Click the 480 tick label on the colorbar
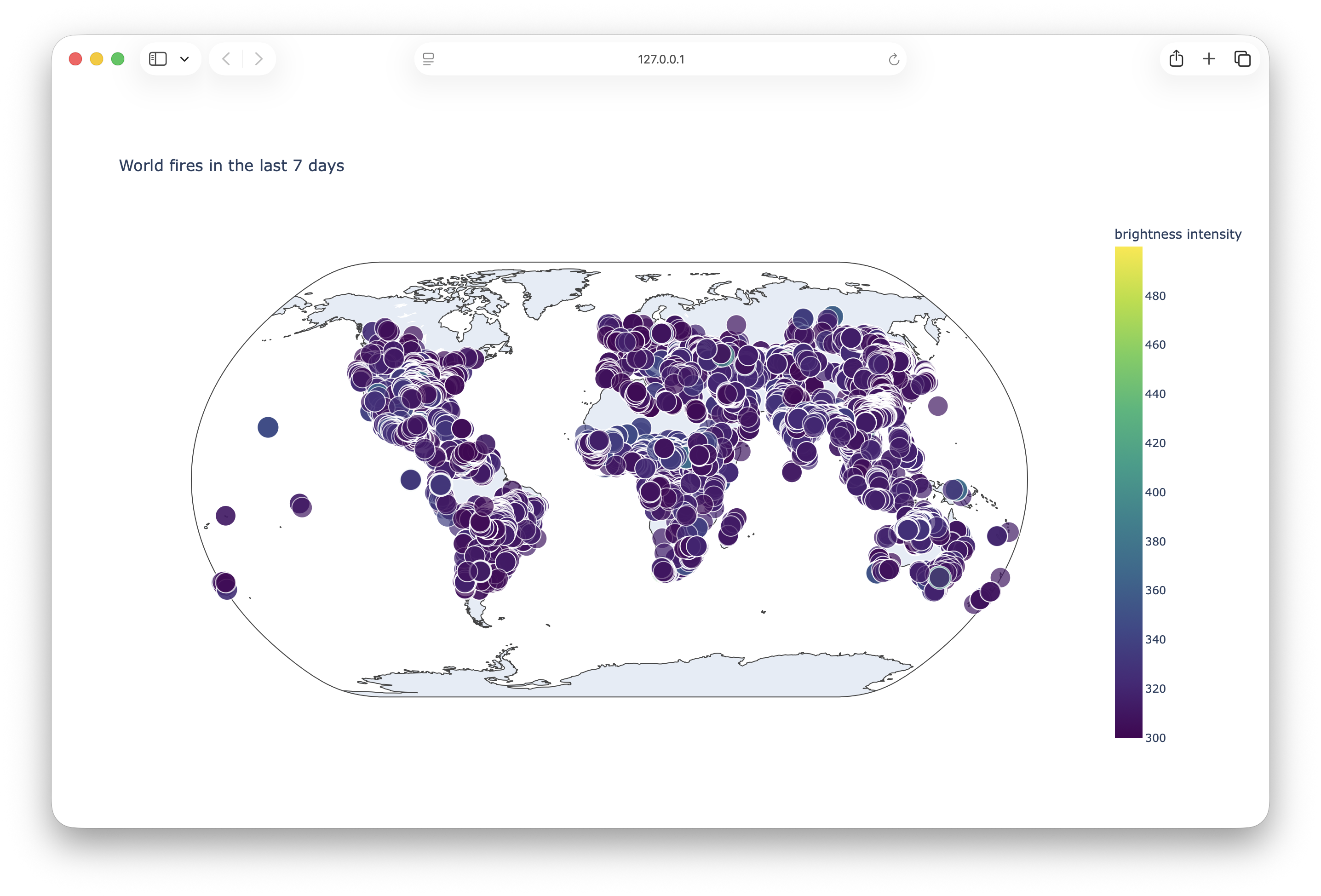Viewport: 1321px width, 896px height. (1155, 296)
